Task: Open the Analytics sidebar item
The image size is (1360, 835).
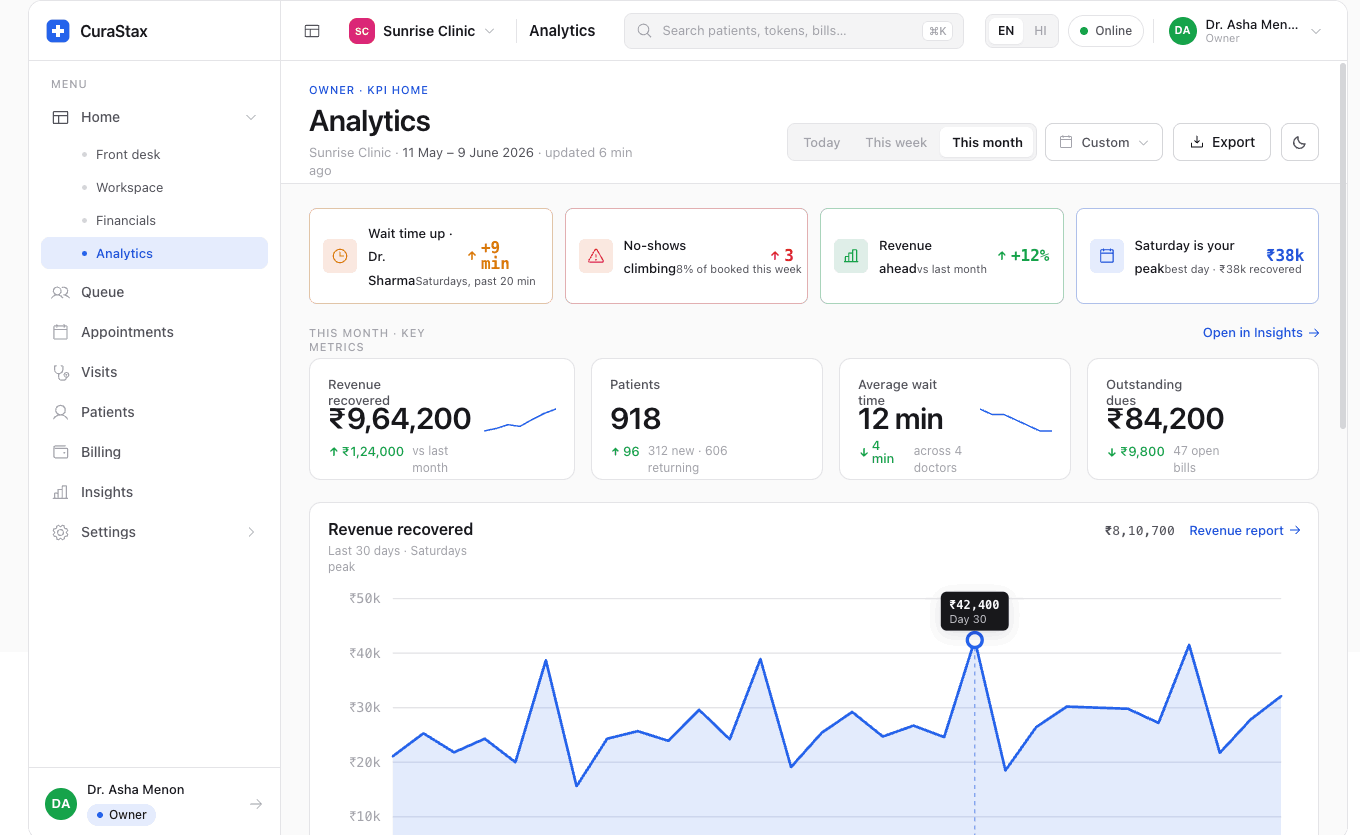Action: (154, 253)
